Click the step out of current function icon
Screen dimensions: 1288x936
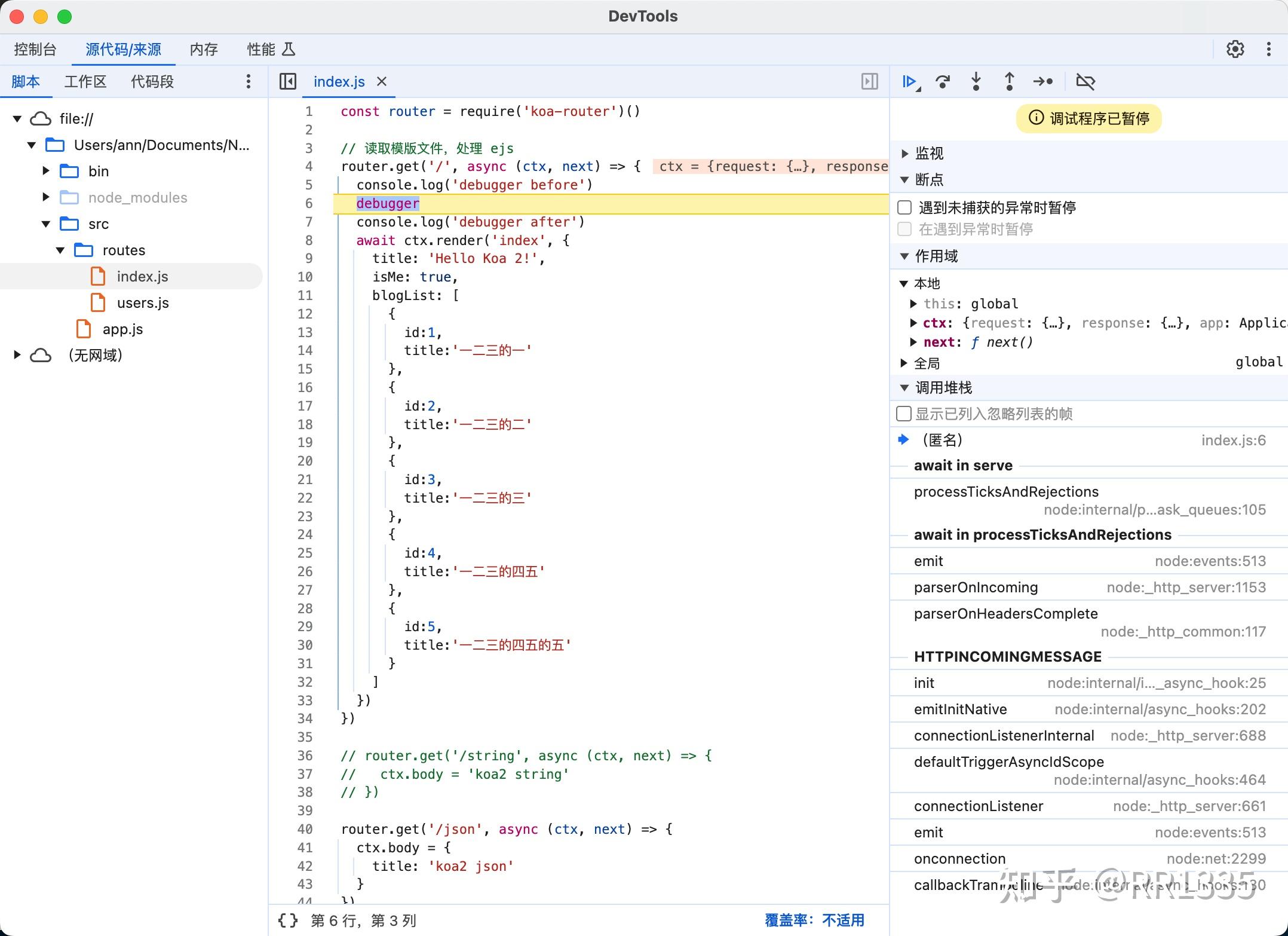1009,81
